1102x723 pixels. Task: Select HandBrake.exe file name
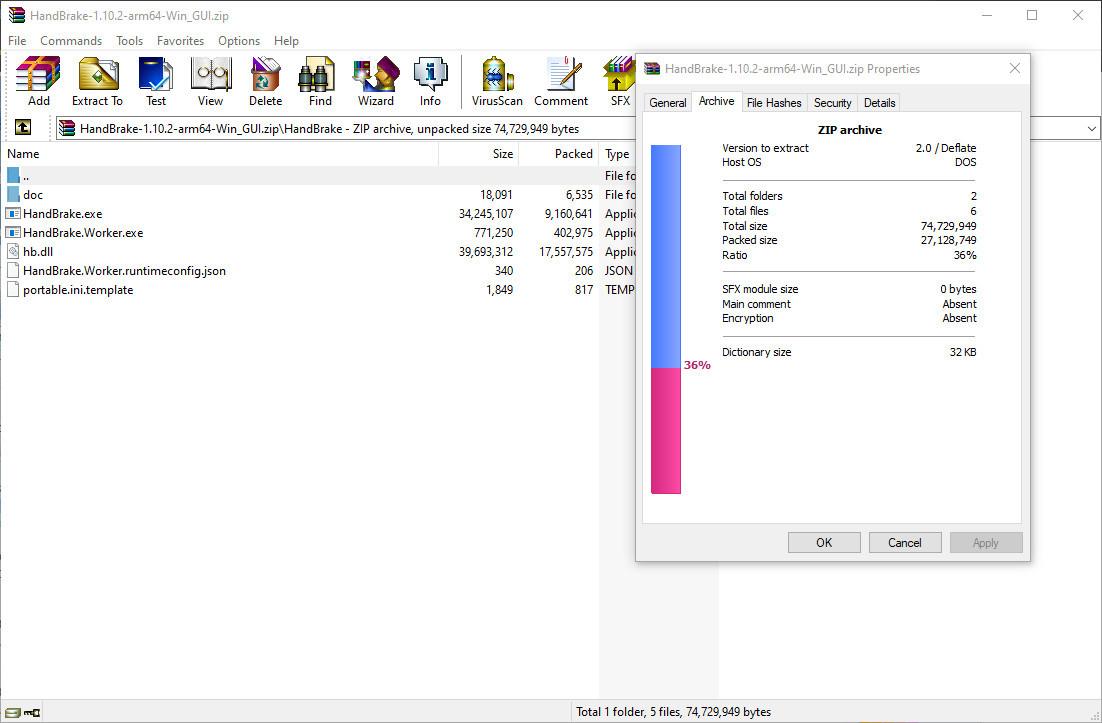pos(63,214)
